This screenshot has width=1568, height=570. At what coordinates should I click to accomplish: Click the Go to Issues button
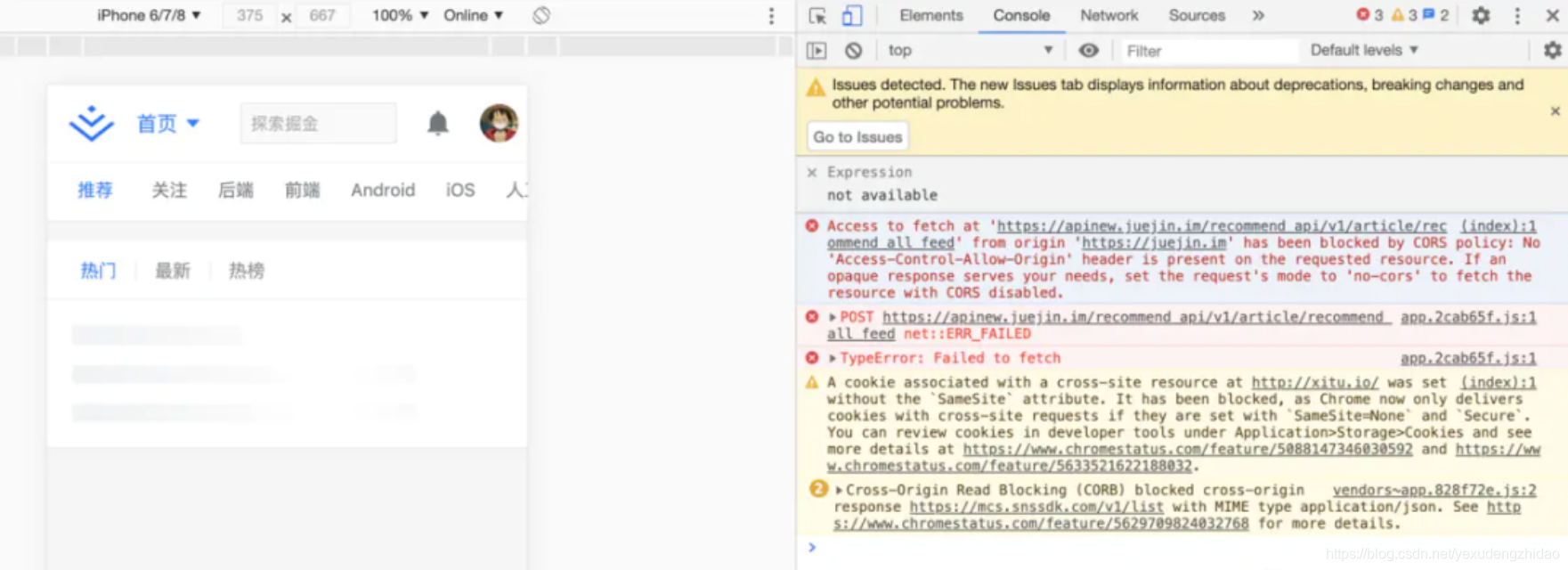point(857,136)
